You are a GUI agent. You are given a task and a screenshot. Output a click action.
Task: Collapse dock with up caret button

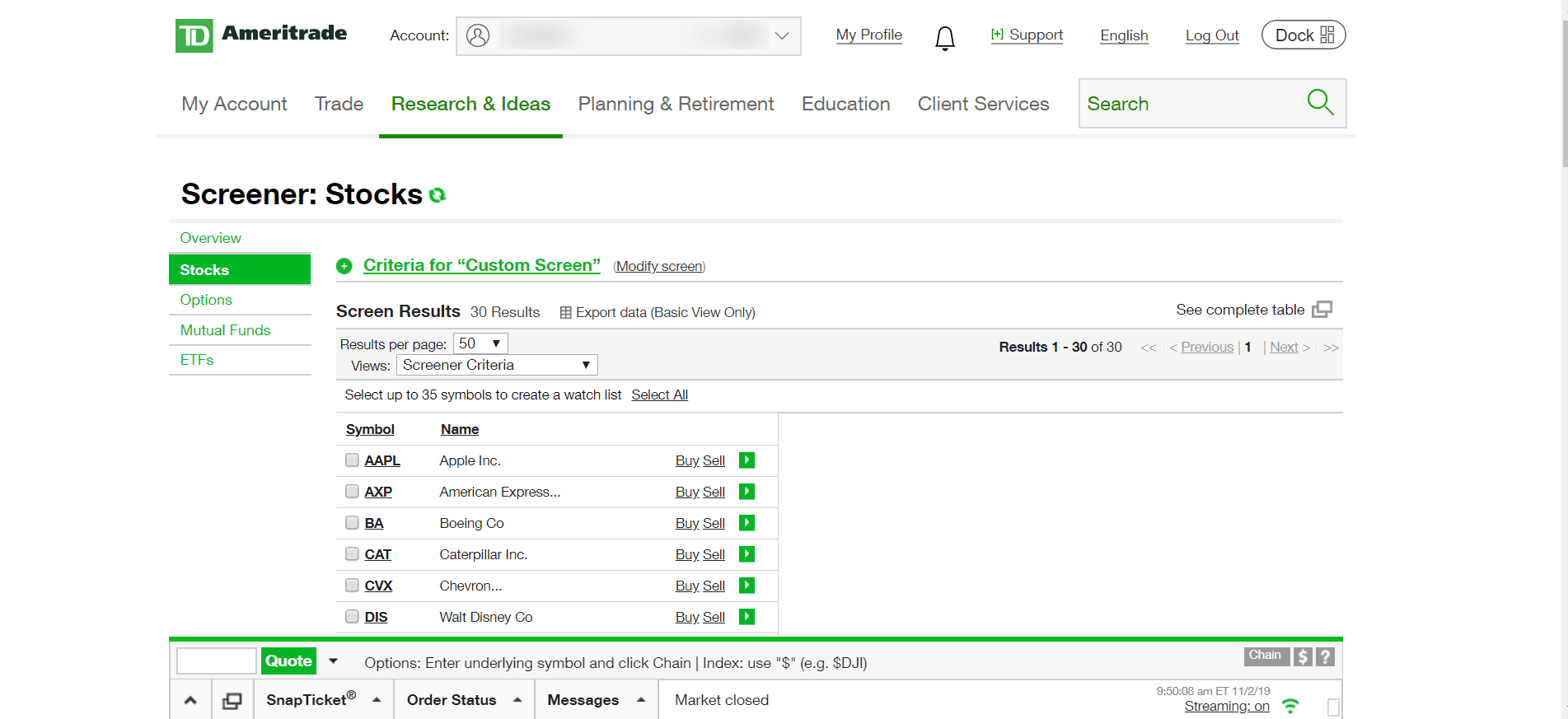tap(190, 700)
